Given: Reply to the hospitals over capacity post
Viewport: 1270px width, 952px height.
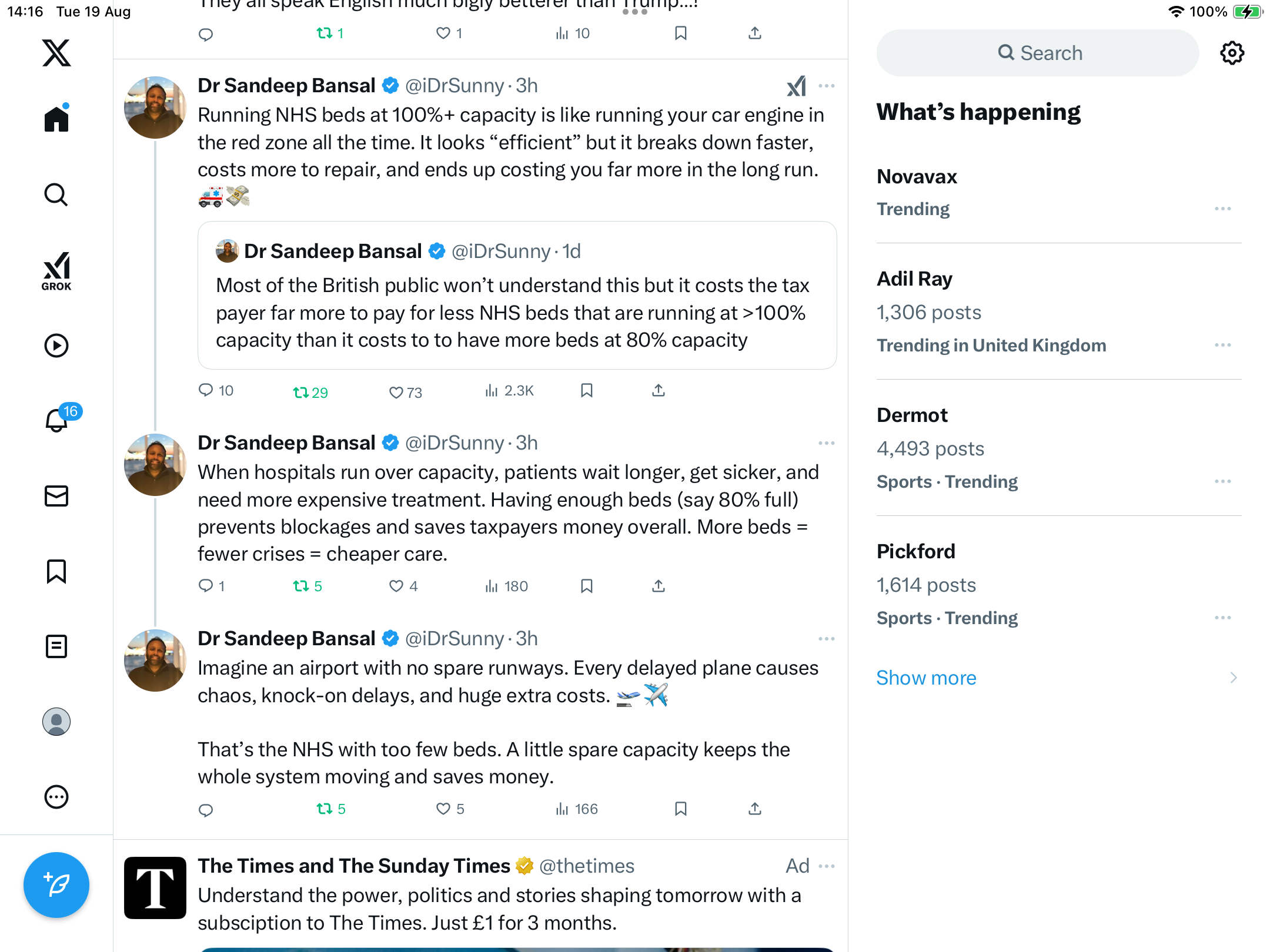Looking at the screenshot, I should tap(206, 586).
